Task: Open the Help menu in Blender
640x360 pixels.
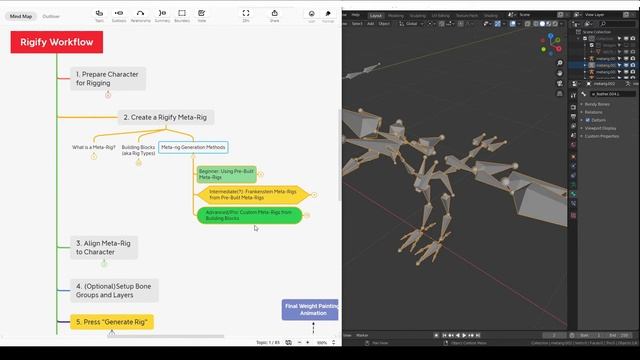Action: (x=356, y=15)
